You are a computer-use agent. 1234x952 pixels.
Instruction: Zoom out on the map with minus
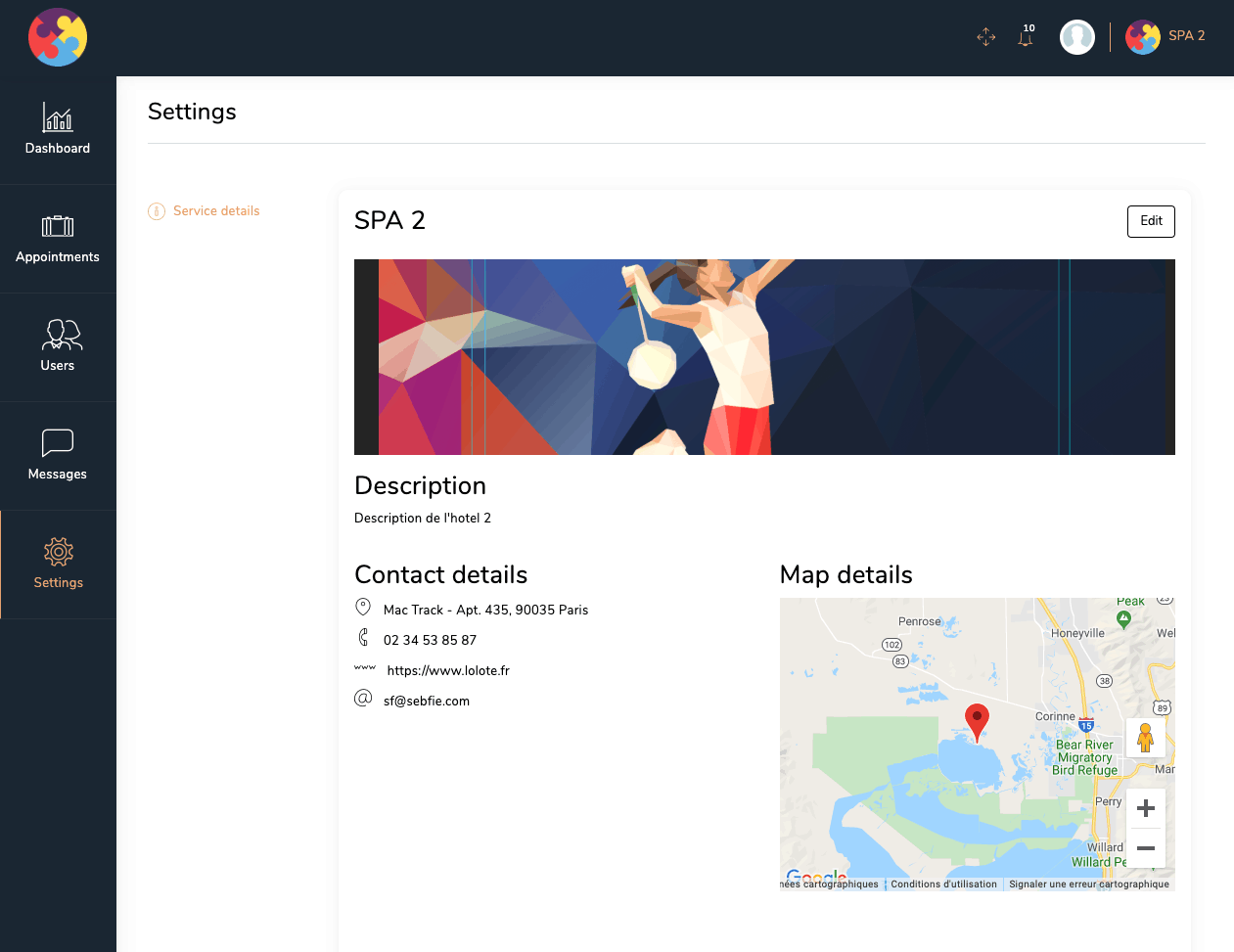coord(1146,848)
